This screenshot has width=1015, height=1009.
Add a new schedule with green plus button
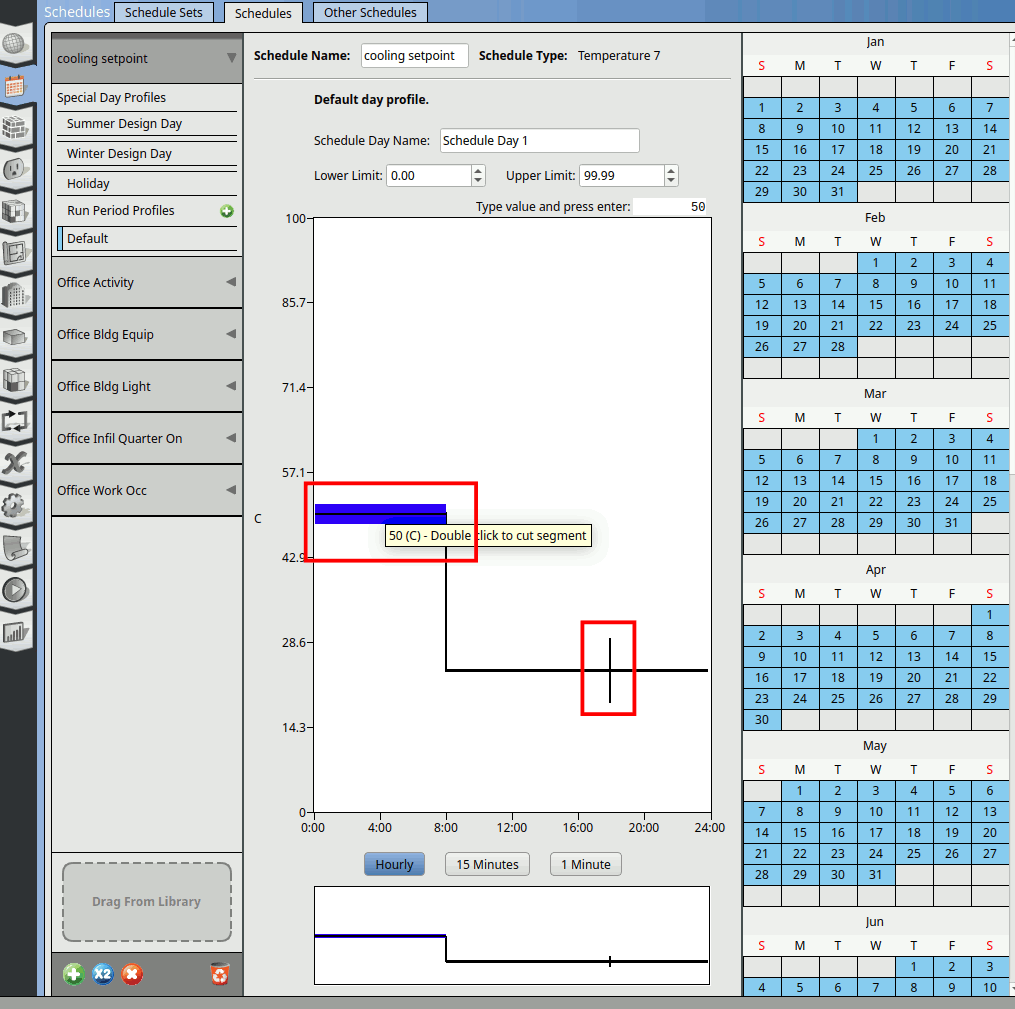[73, 974]
